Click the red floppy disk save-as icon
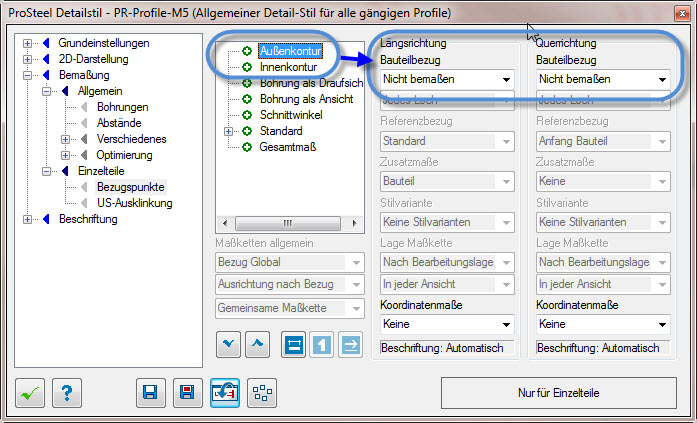The width and height of the screenshot is (697, 423). (188, 393)
